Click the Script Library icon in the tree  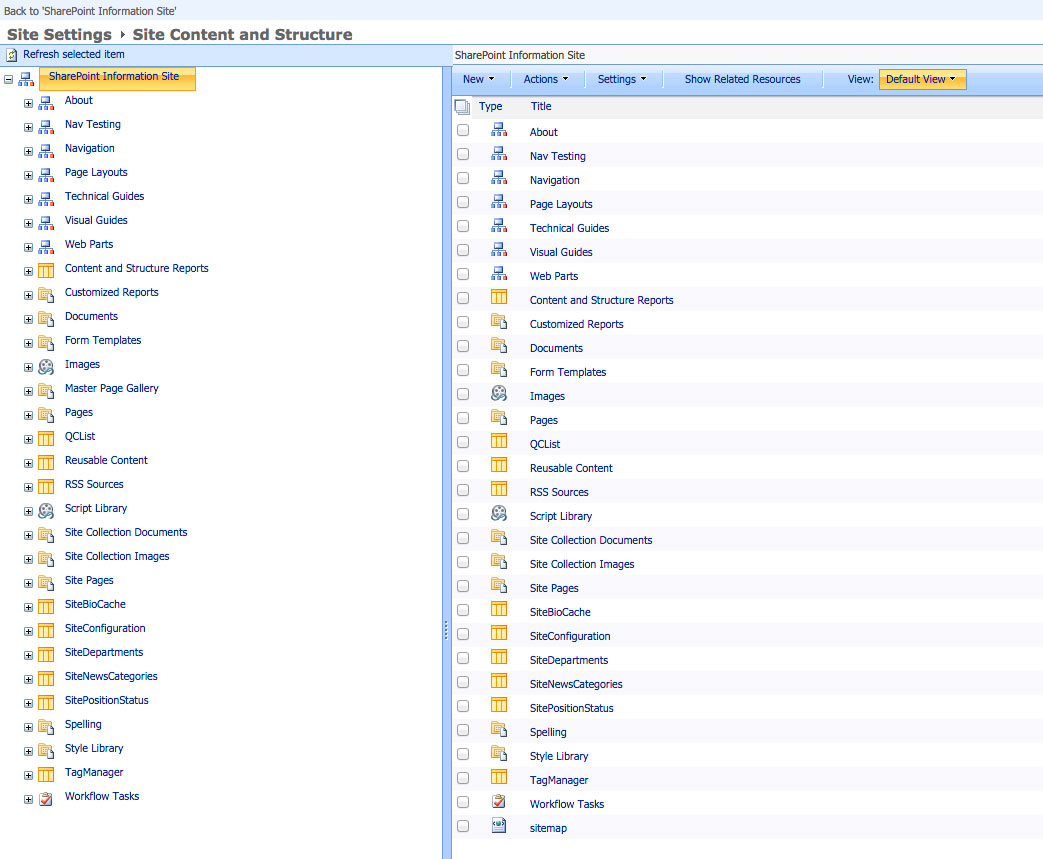(x=46, y=511)
